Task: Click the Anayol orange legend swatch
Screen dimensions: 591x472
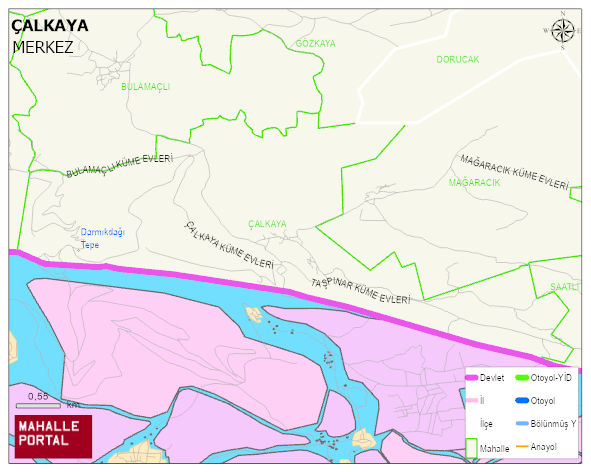Action: (x=522, y=447)
